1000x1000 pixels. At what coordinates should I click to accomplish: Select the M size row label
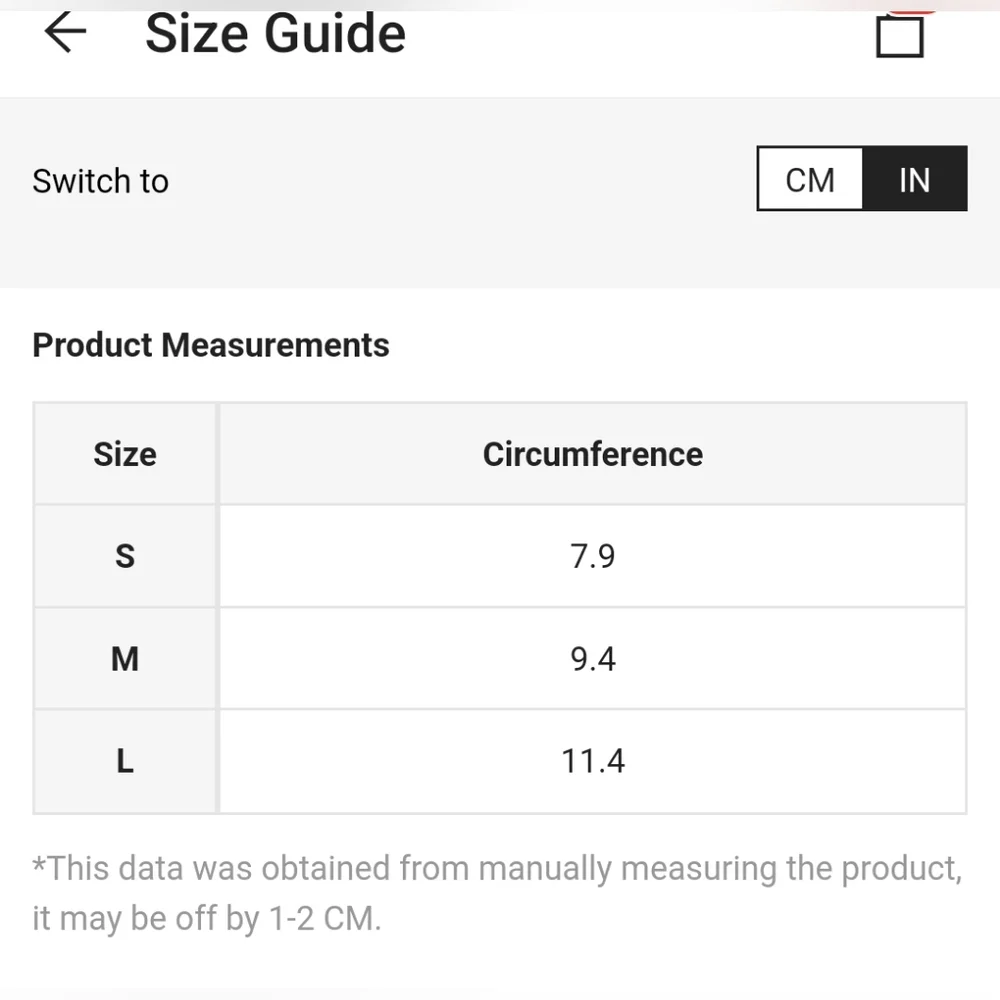pyautogui.click(x=125, y=659)
